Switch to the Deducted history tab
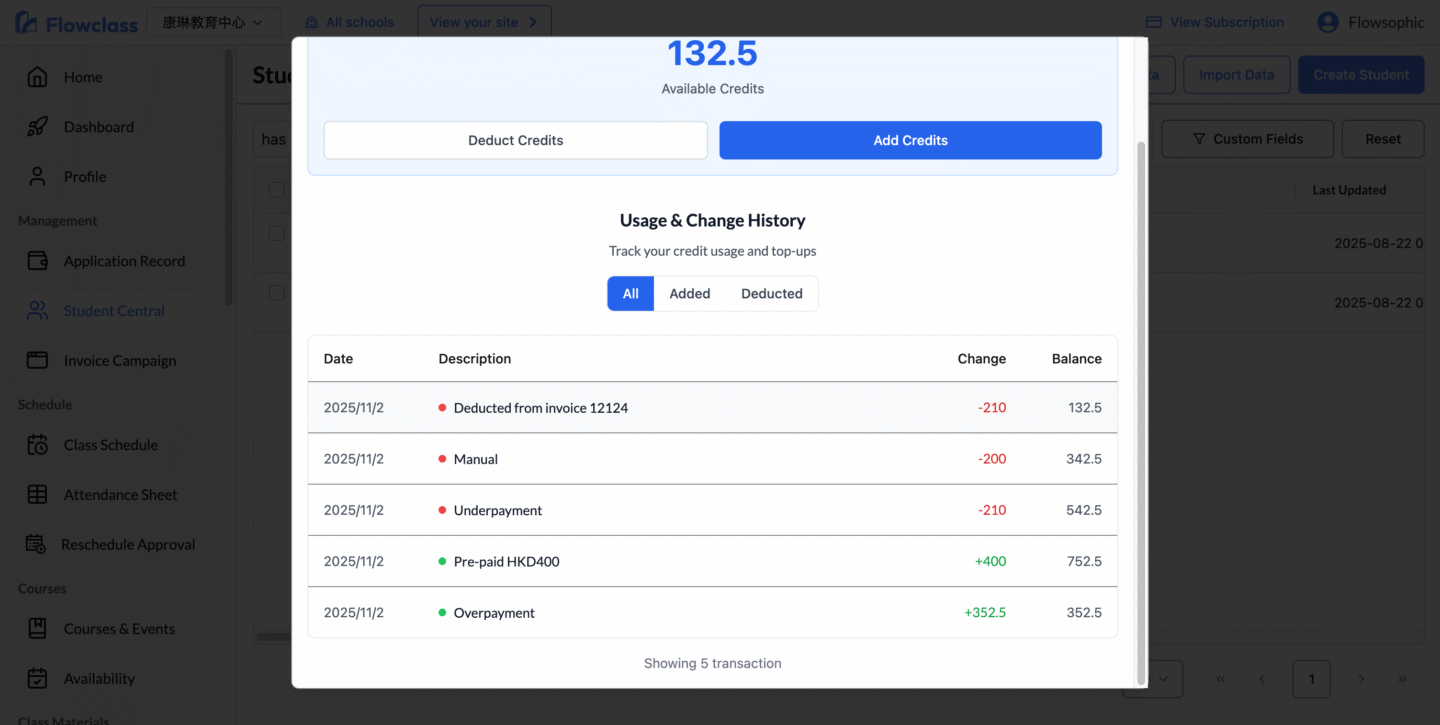Viewport: 1440px width, 725px height. pos(771,294)
